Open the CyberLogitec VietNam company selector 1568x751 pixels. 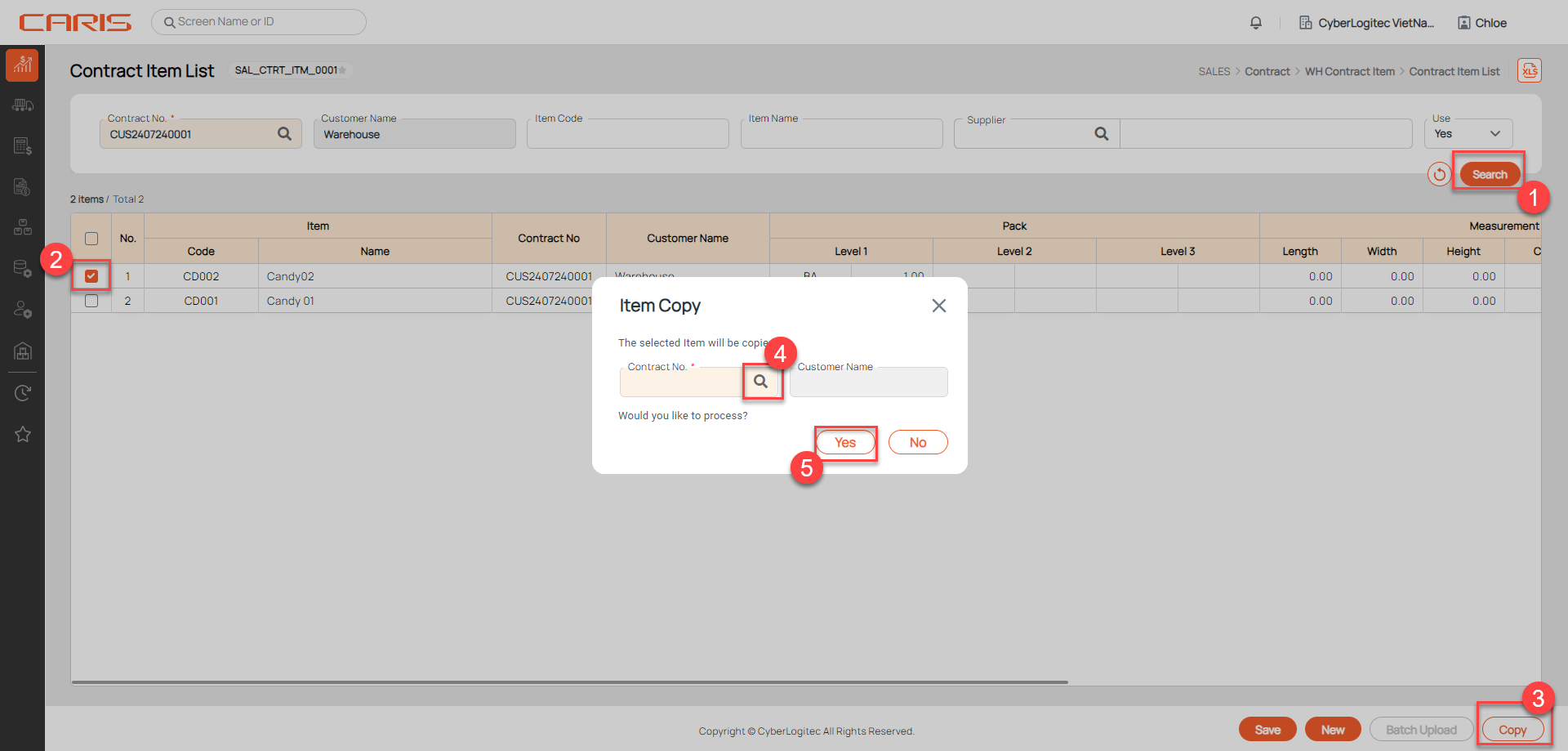tap(1366, 23)
